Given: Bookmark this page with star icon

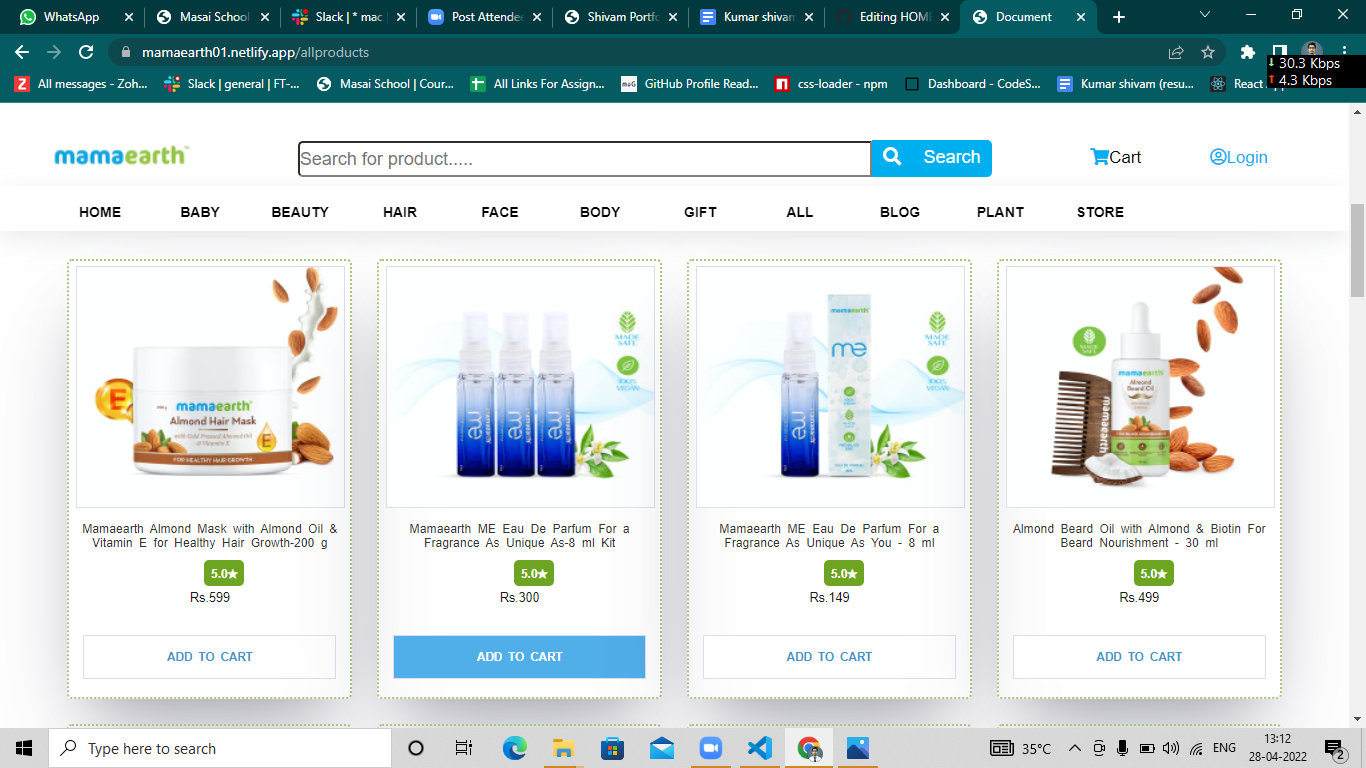Looking at the screenshot, I should (1208, 52).
